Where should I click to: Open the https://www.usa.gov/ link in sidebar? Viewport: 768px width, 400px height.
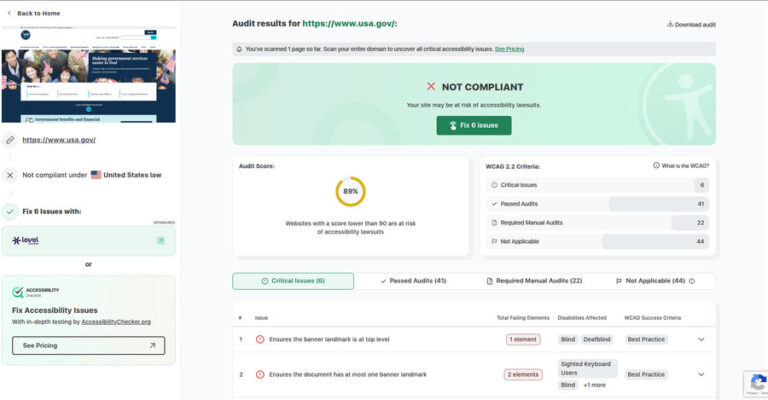pos(59,140)
